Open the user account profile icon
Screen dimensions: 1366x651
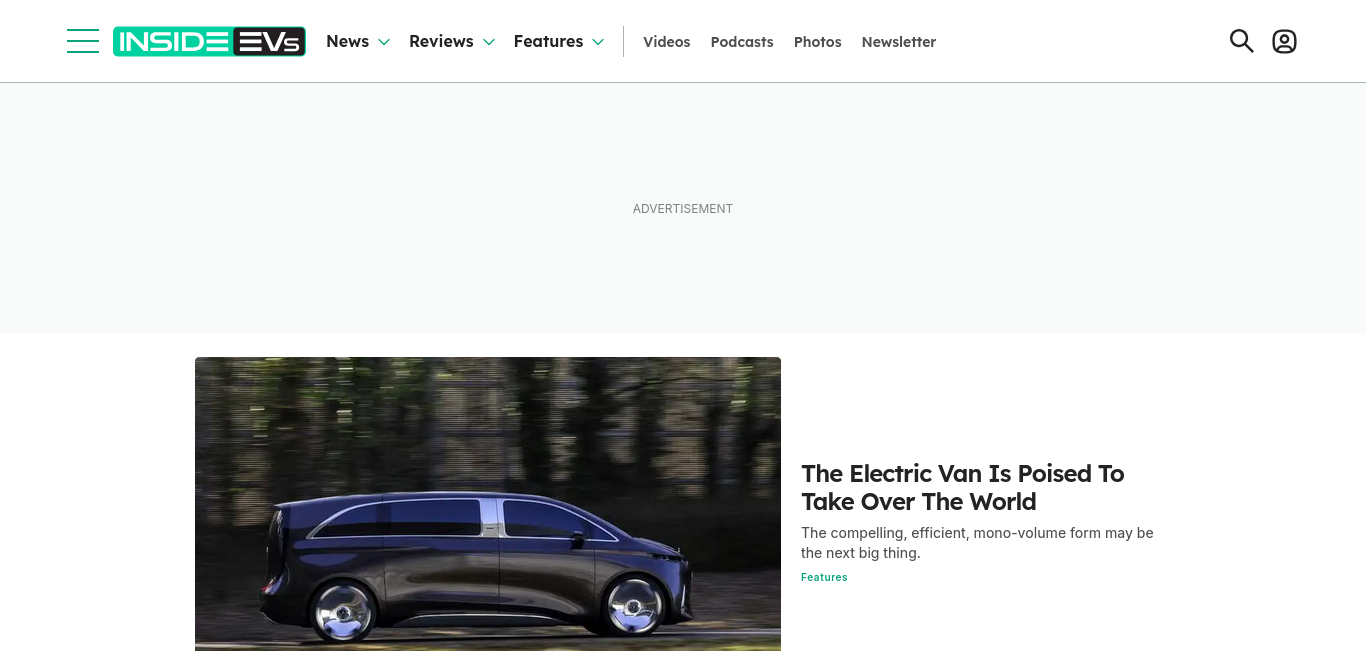click(1284, 41)
